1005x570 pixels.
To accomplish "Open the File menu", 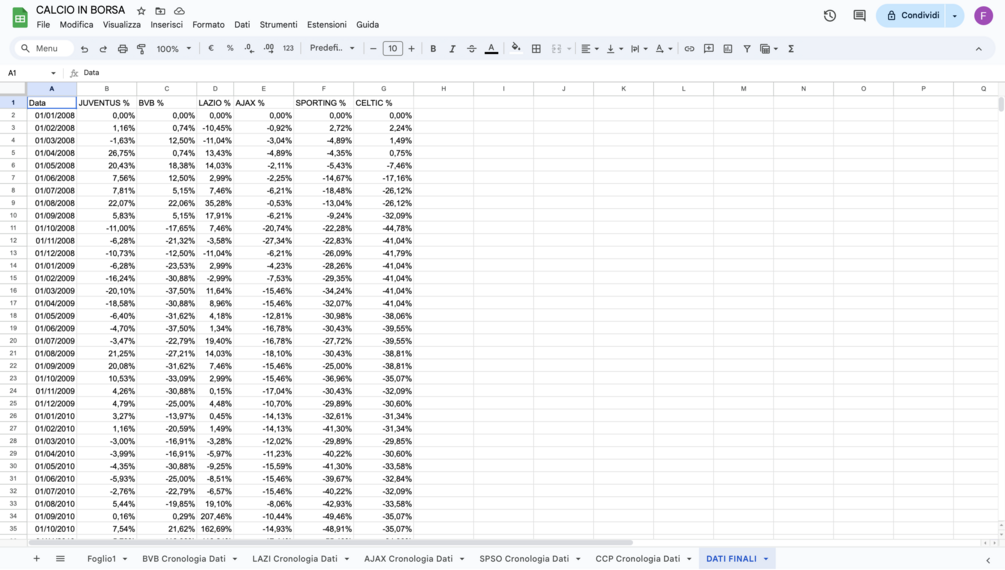I will pyautogui.click(x=43, y=24).
